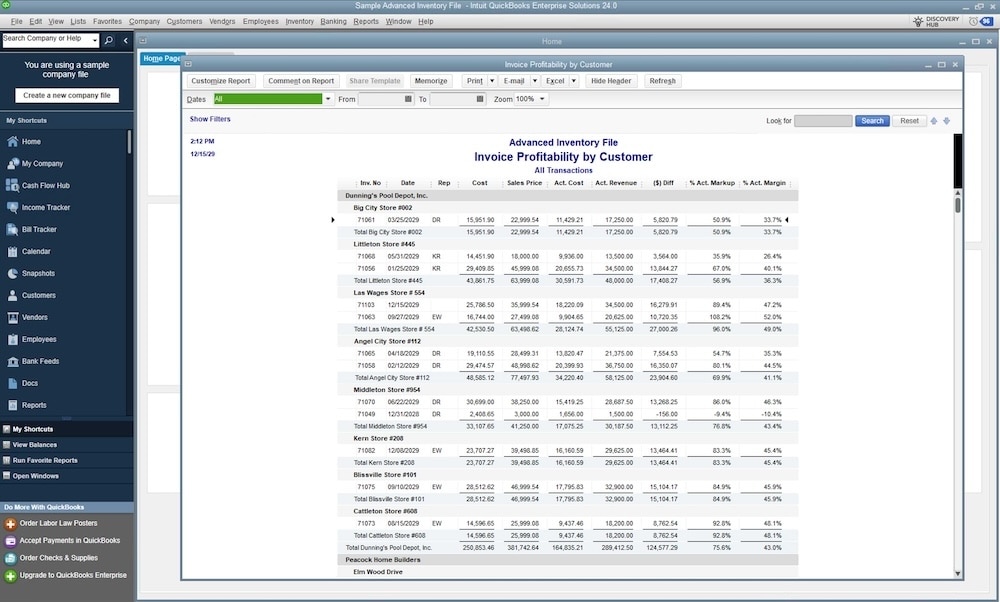This screenshot has width=1000, height=602.
Task: Open the Inventory menu in menu bar
Action: [x=299, y=21]
